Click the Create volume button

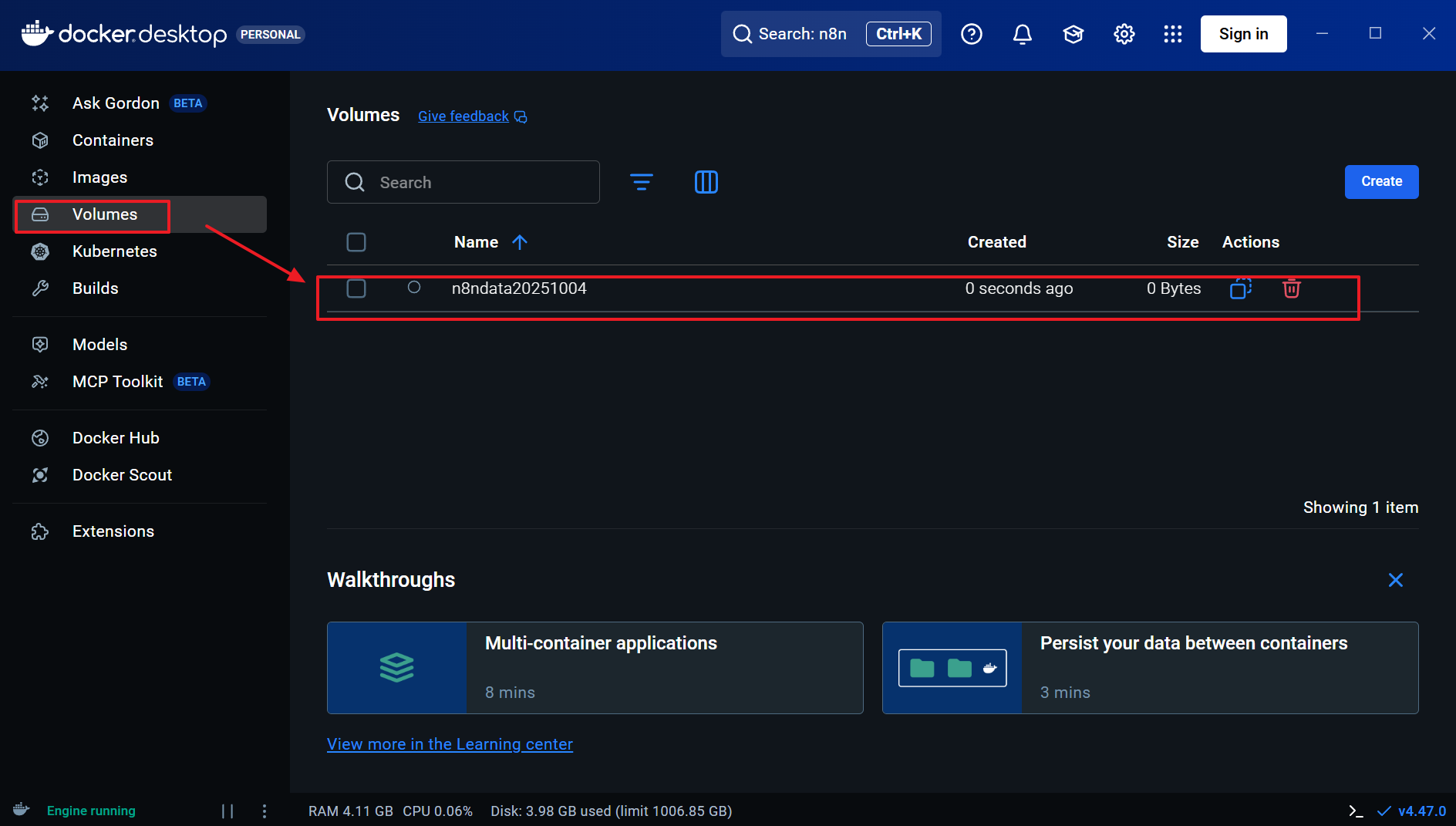tap(1381, 182)
